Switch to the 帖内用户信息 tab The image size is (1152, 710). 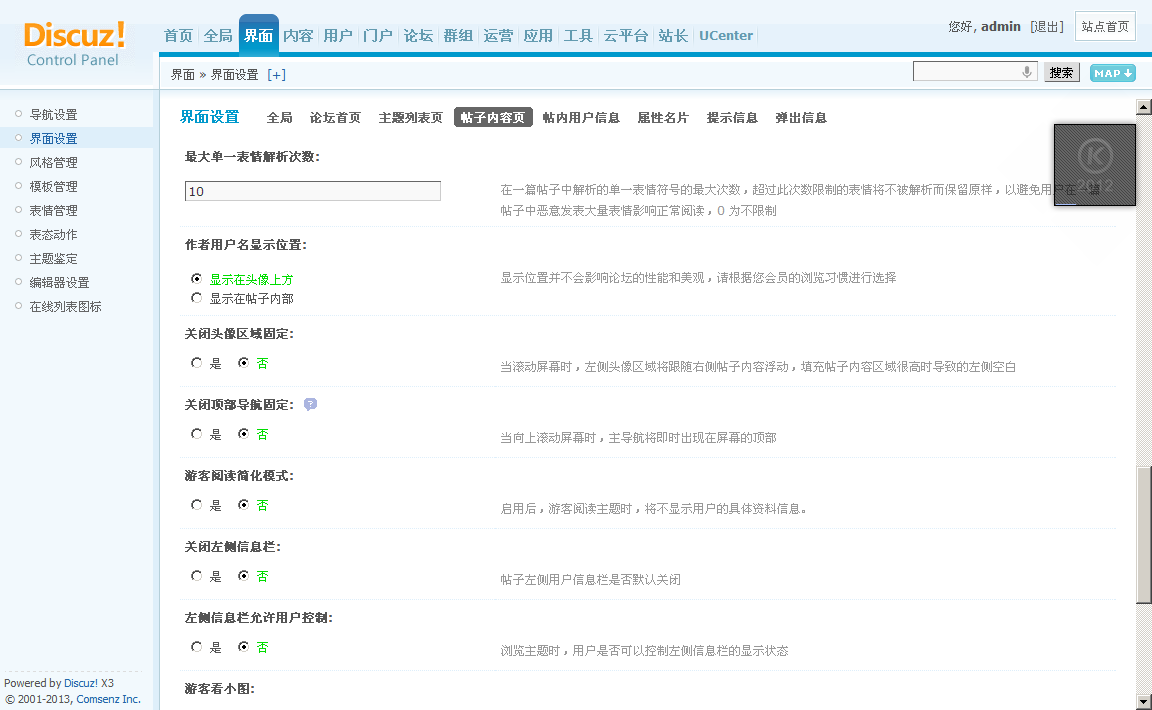(581, 118)
